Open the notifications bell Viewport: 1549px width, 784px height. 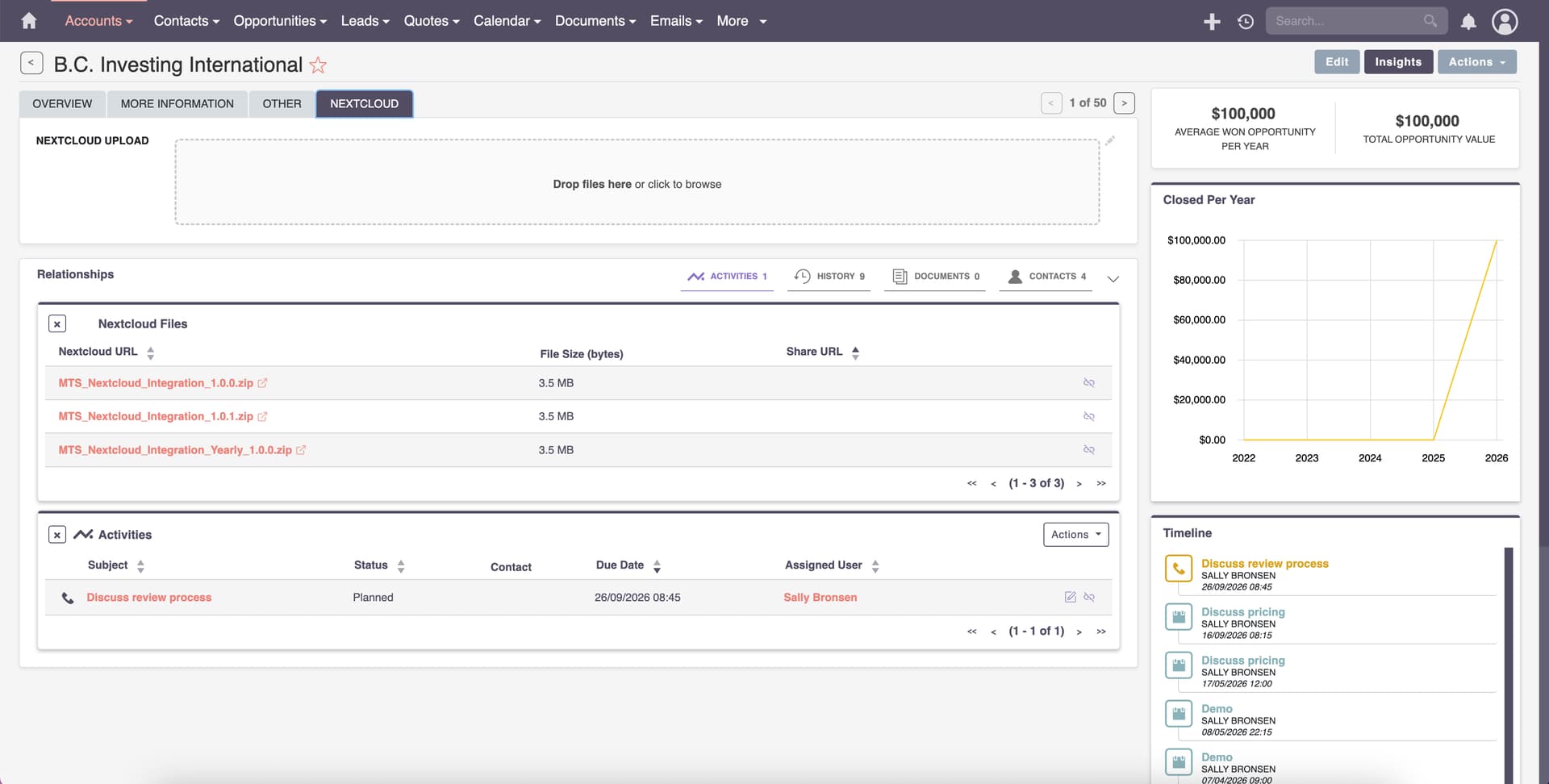1468,22
